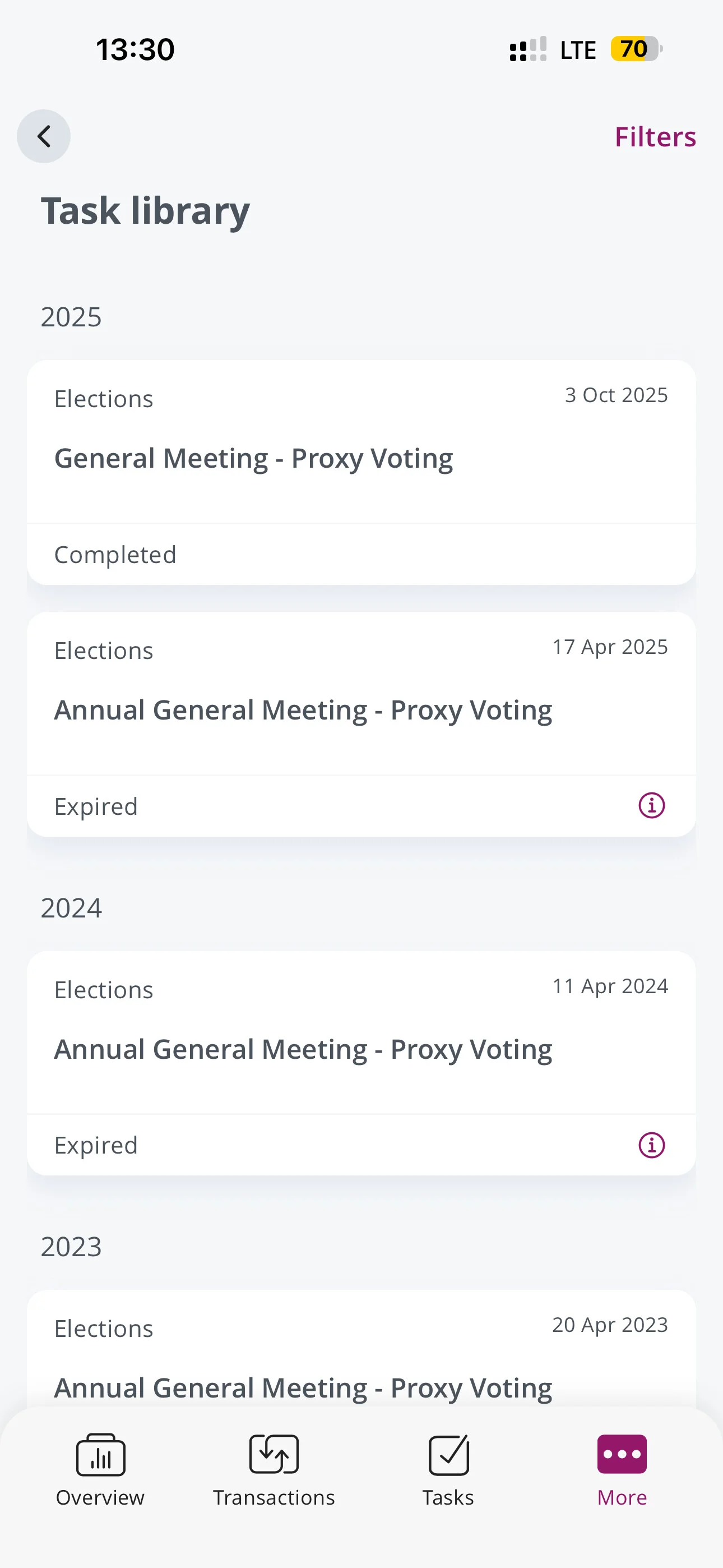Tap the 2024 year section header
Screen dimensions: 723x1568
(71, 908)
